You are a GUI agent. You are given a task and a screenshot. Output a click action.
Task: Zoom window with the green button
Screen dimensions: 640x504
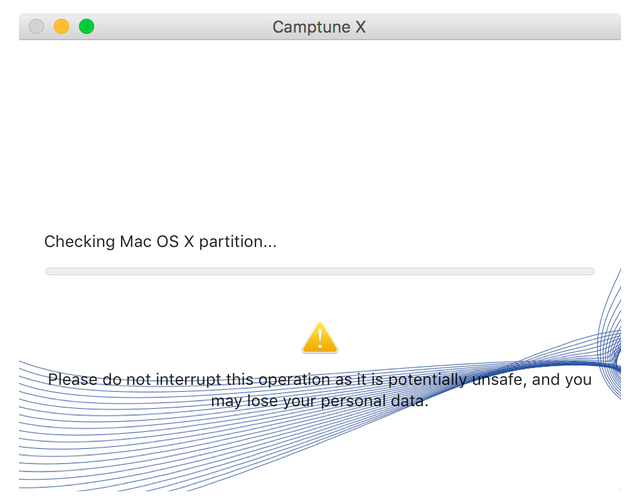[86, 27]
